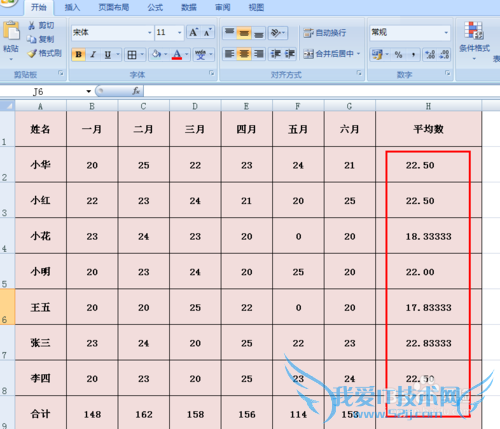
Task: Align text right
Action: point(258,54)
